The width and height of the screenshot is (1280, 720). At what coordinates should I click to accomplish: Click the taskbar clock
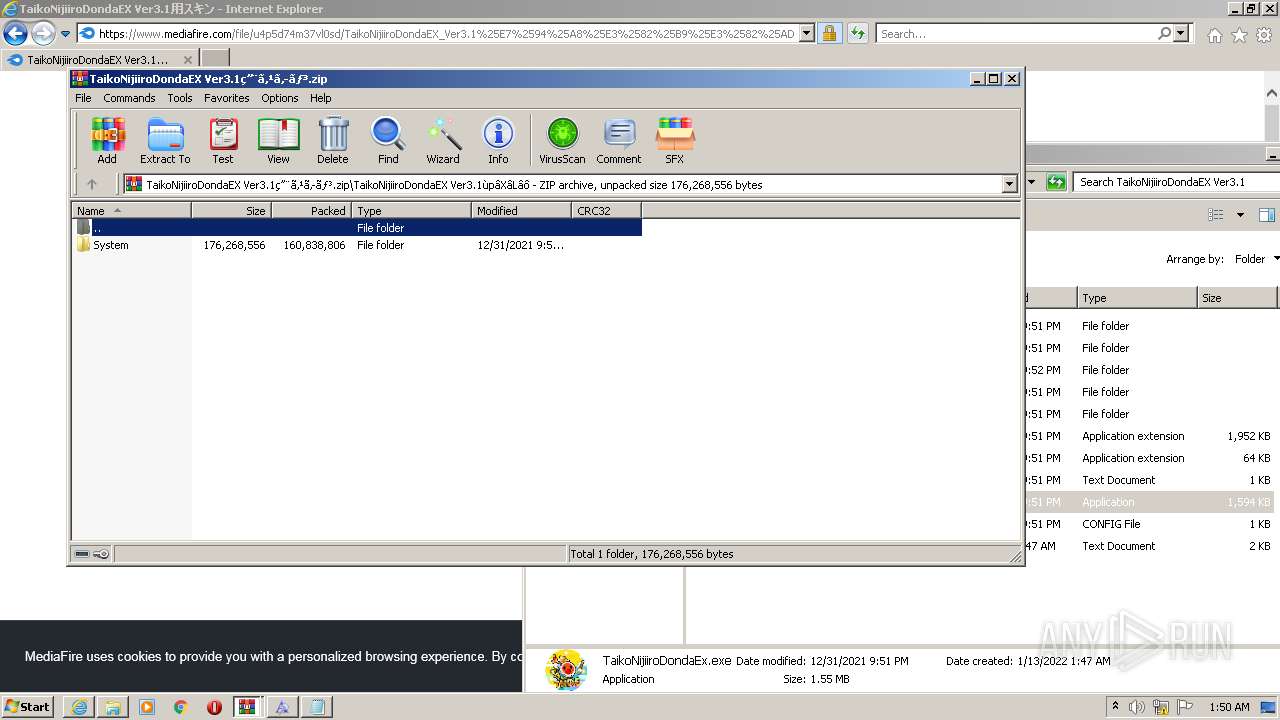[x=1229, y=707]
